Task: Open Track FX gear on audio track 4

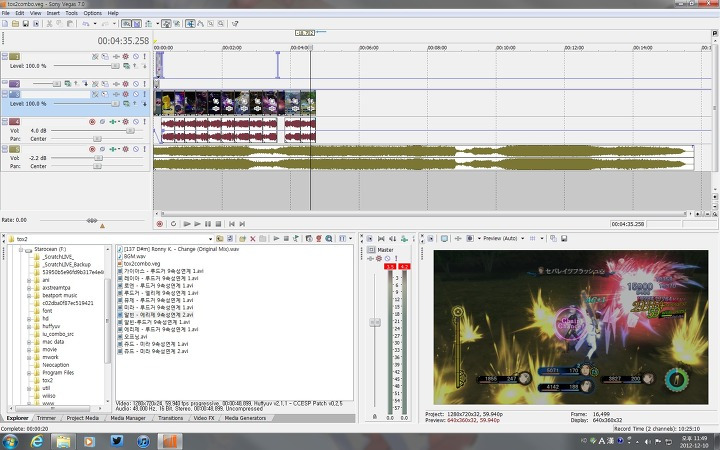Action: pos(125,122)
